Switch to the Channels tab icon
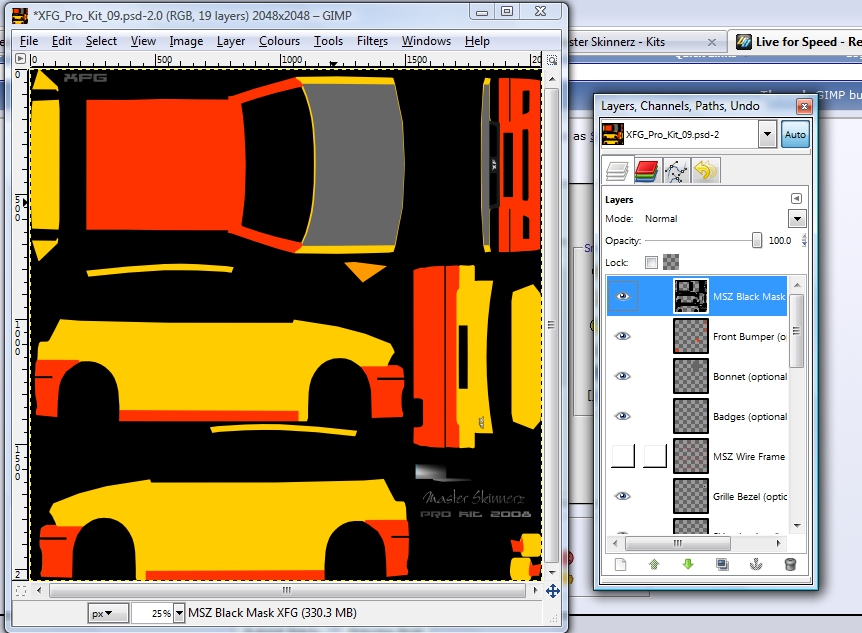 click(x=646, y=170)
